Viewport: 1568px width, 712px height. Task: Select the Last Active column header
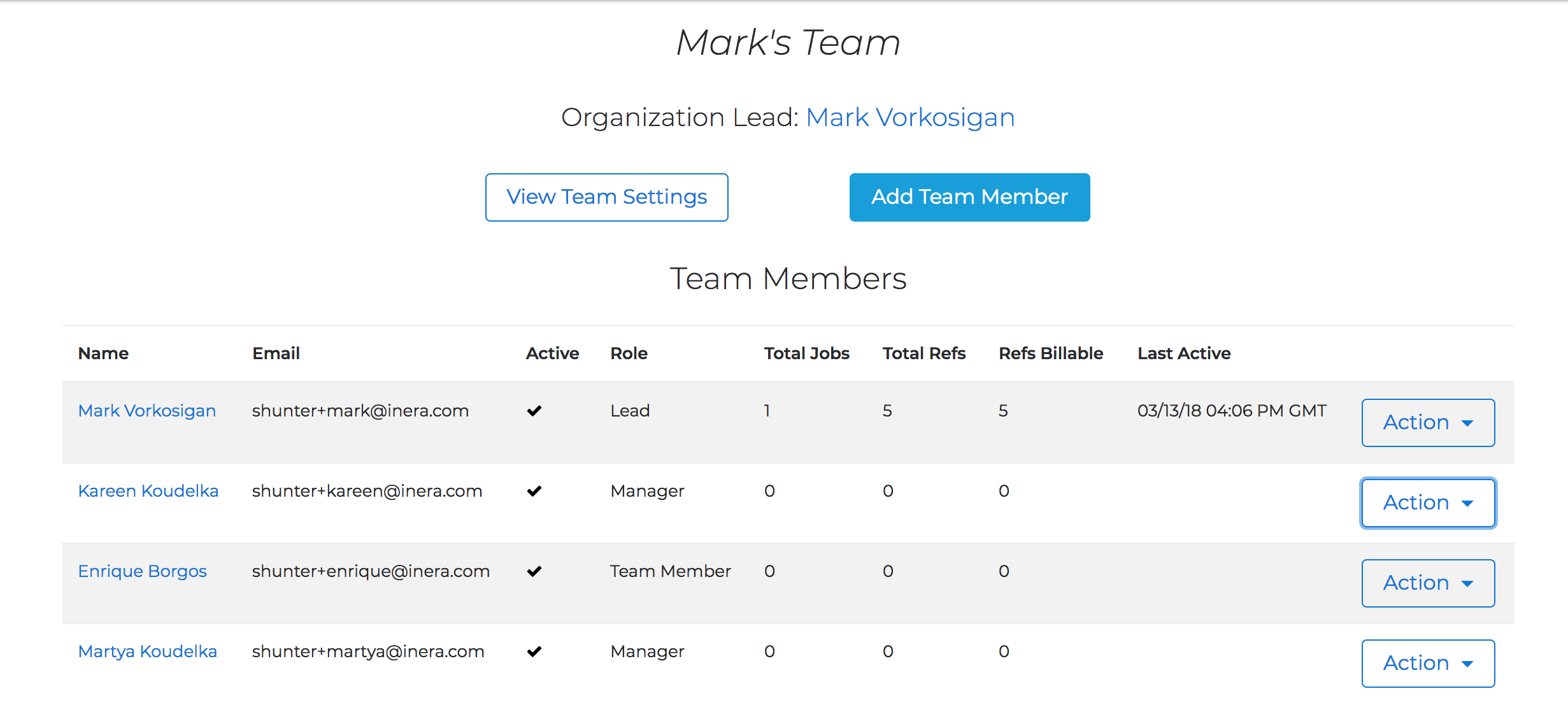[1184, 353]
